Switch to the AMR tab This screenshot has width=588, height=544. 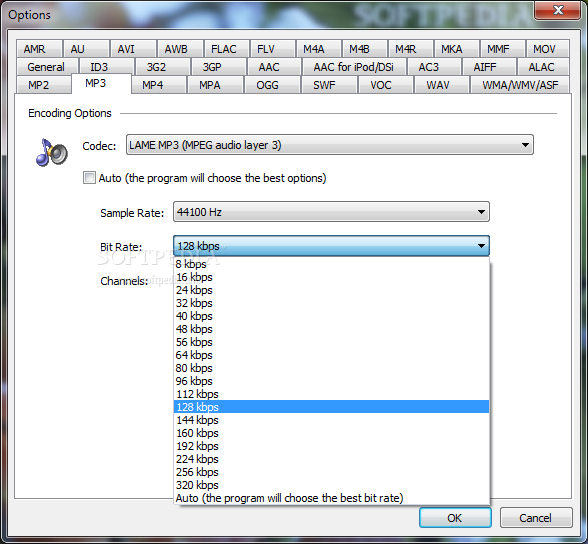click(39, 49)
